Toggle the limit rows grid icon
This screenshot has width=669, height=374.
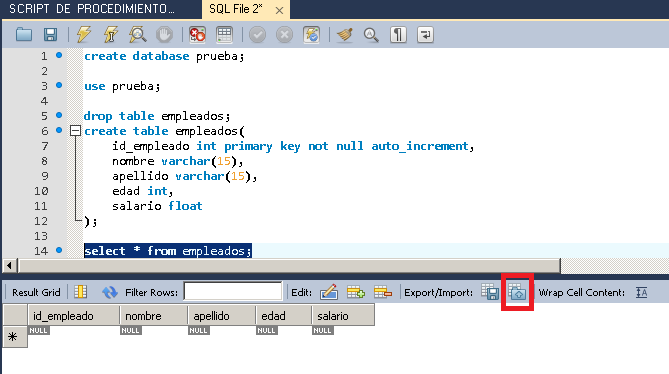pos(224,35)
